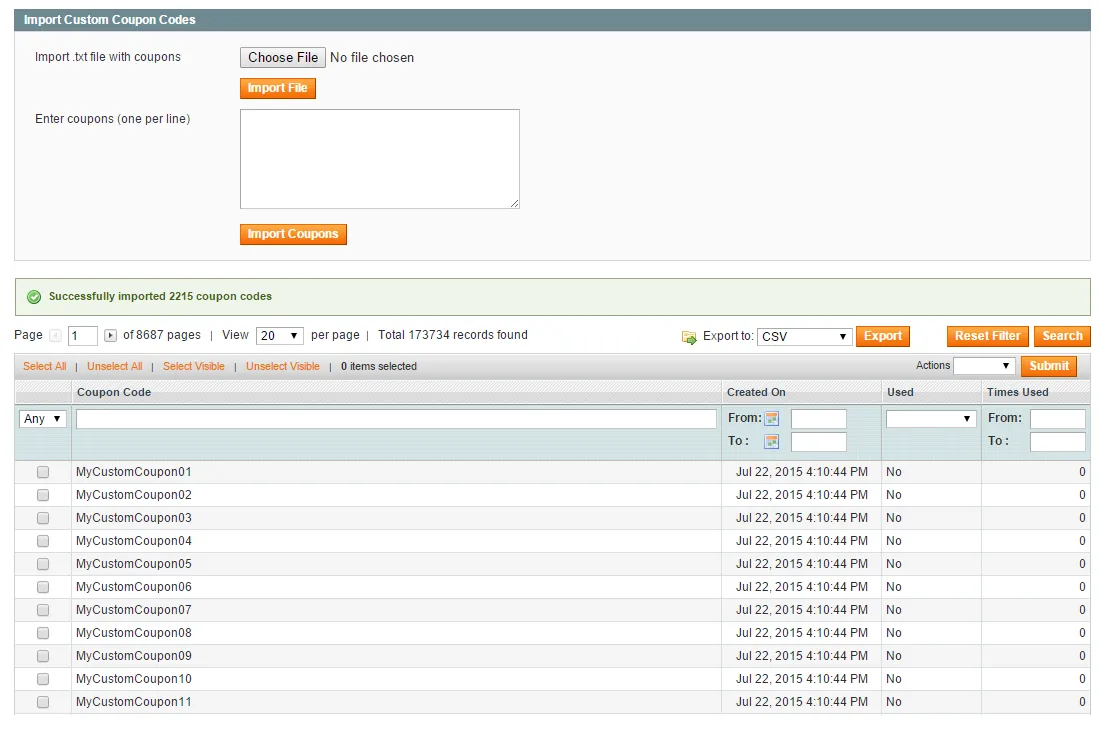Click the Created On From date field
Viewport: 1100px width, 735px height.
[x=819, y=419]
